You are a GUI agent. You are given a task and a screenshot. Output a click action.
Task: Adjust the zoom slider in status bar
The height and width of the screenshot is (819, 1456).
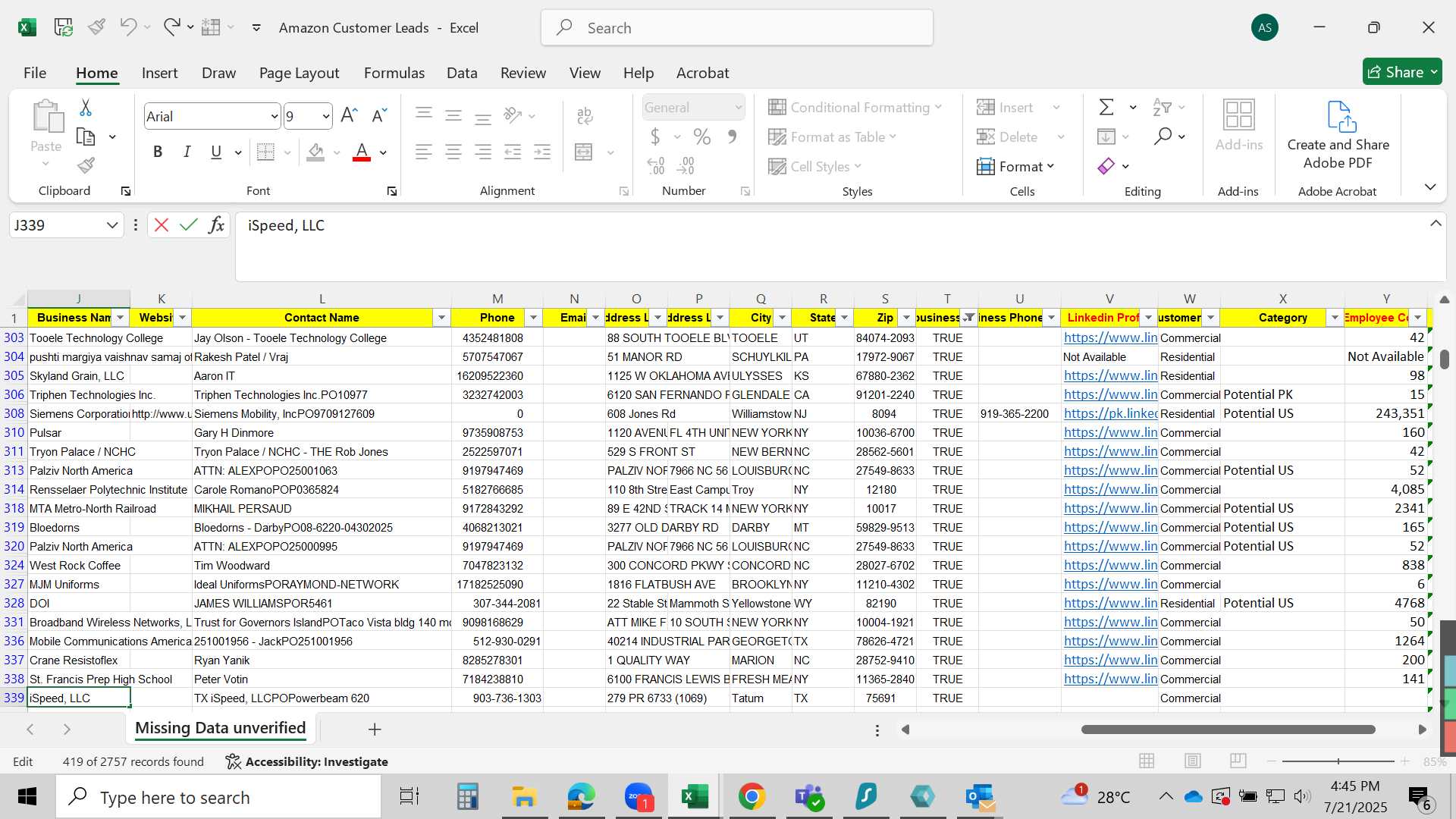click(x=1338, y=761)
